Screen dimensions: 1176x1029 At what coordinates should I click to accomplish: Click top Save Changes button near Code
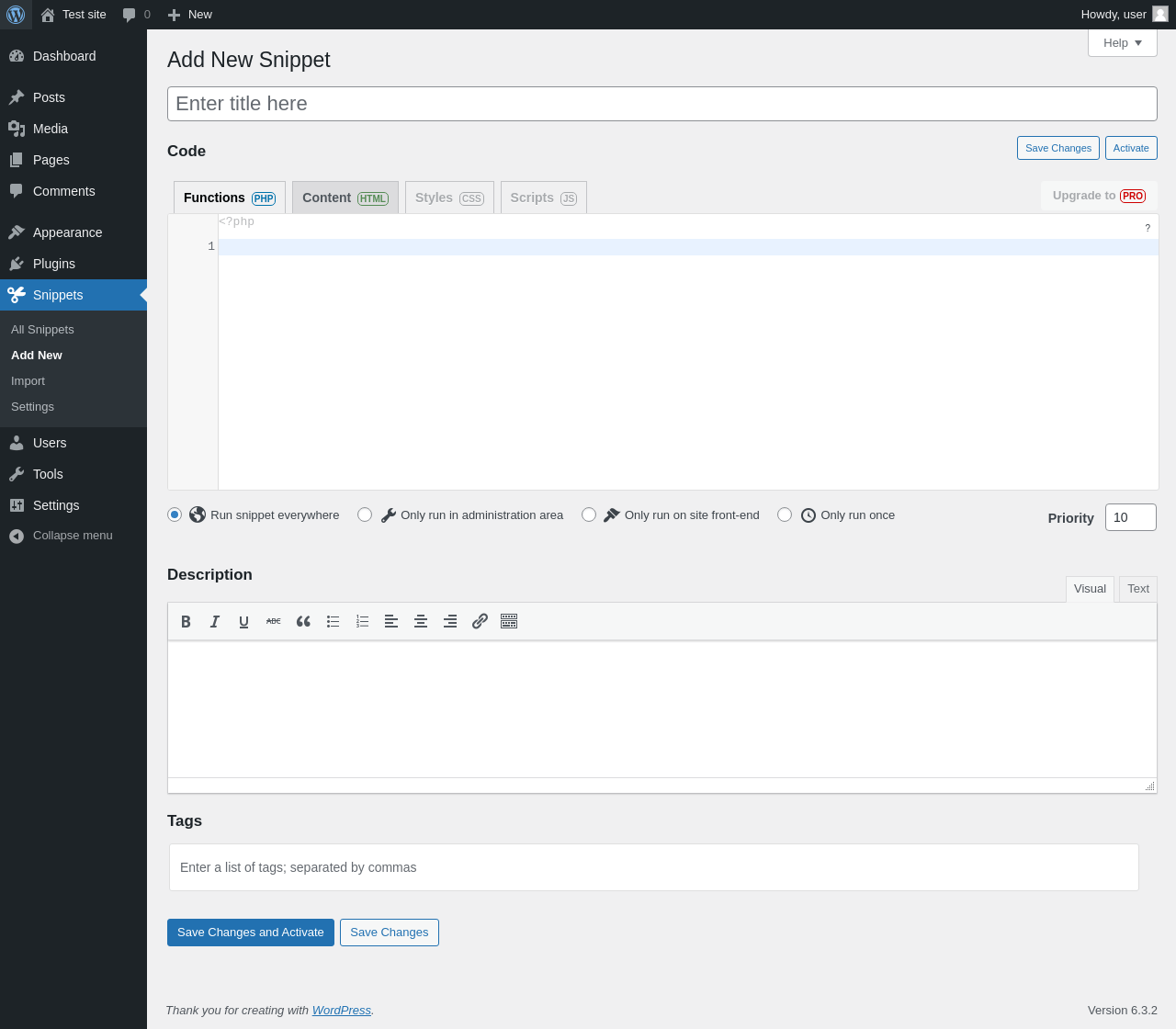(1058, 148)
